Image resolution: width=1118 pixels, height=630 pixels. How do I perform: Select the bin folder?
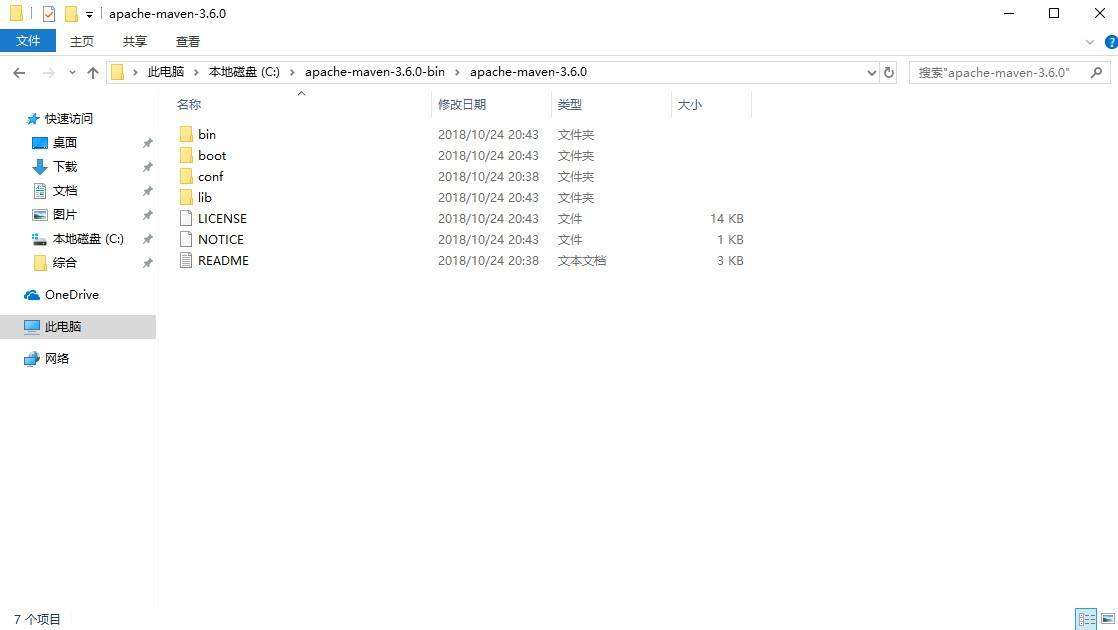[207, 134]
